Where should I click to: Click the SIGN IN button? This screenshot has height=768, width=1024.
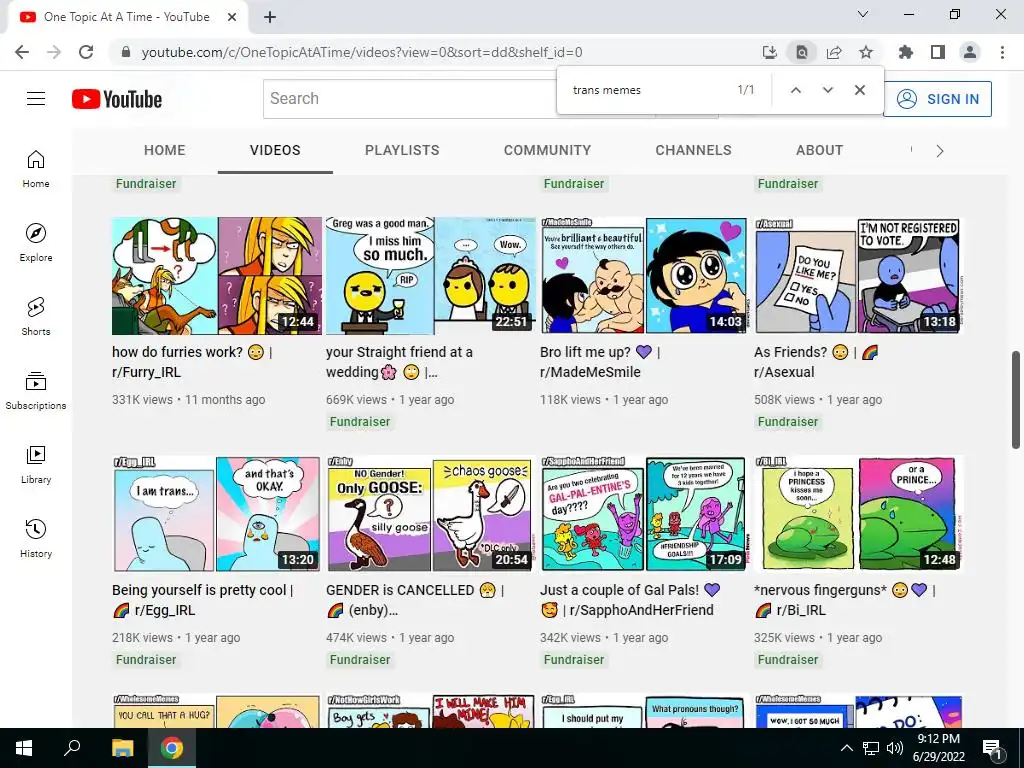coord(938,99)
